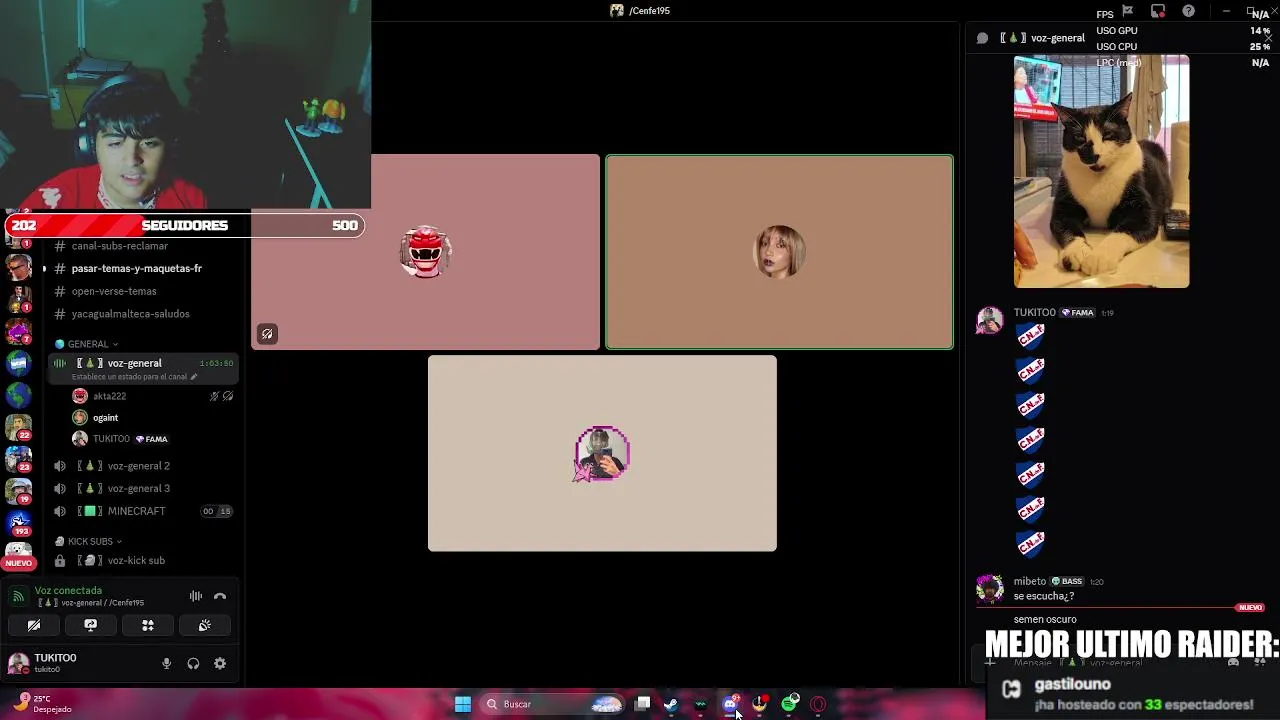Toggle headphone deafen in user panel
The height and width of the screenshot is (720, 1280).
point(193,664)
